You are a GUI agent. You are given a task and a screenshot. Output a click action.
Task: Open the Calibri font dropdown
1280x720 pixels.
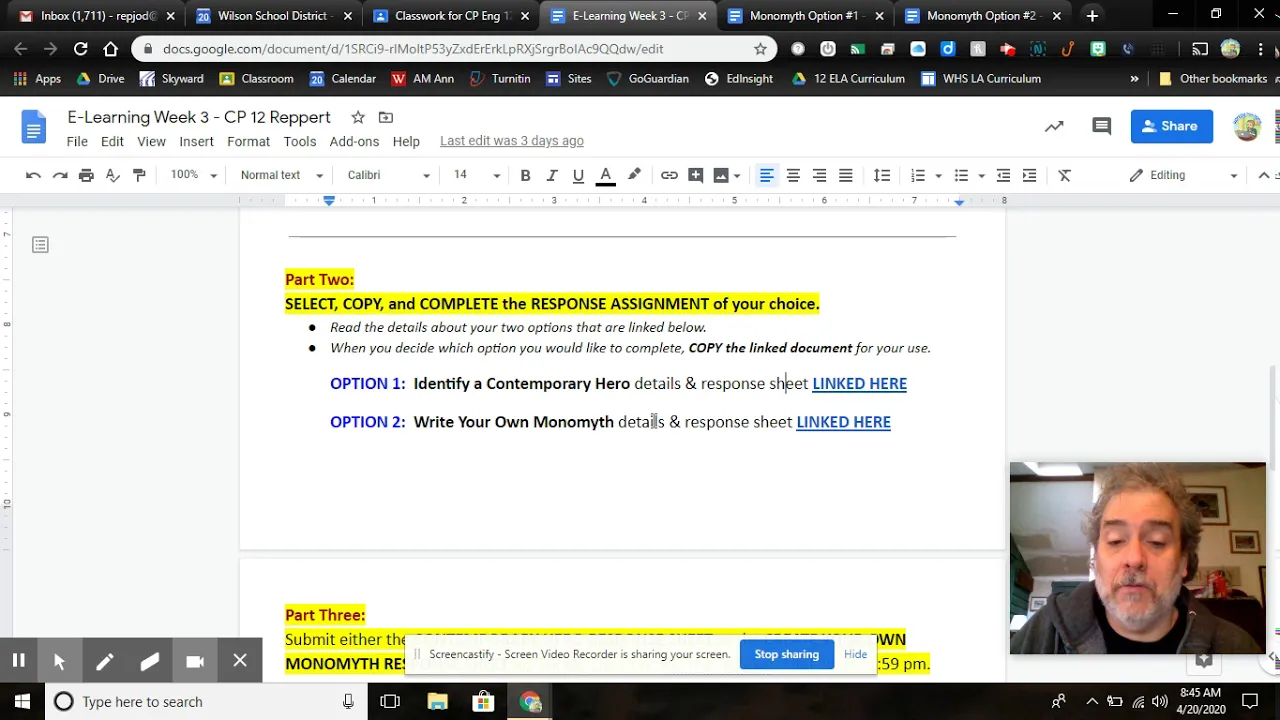(x=388, y=175)
